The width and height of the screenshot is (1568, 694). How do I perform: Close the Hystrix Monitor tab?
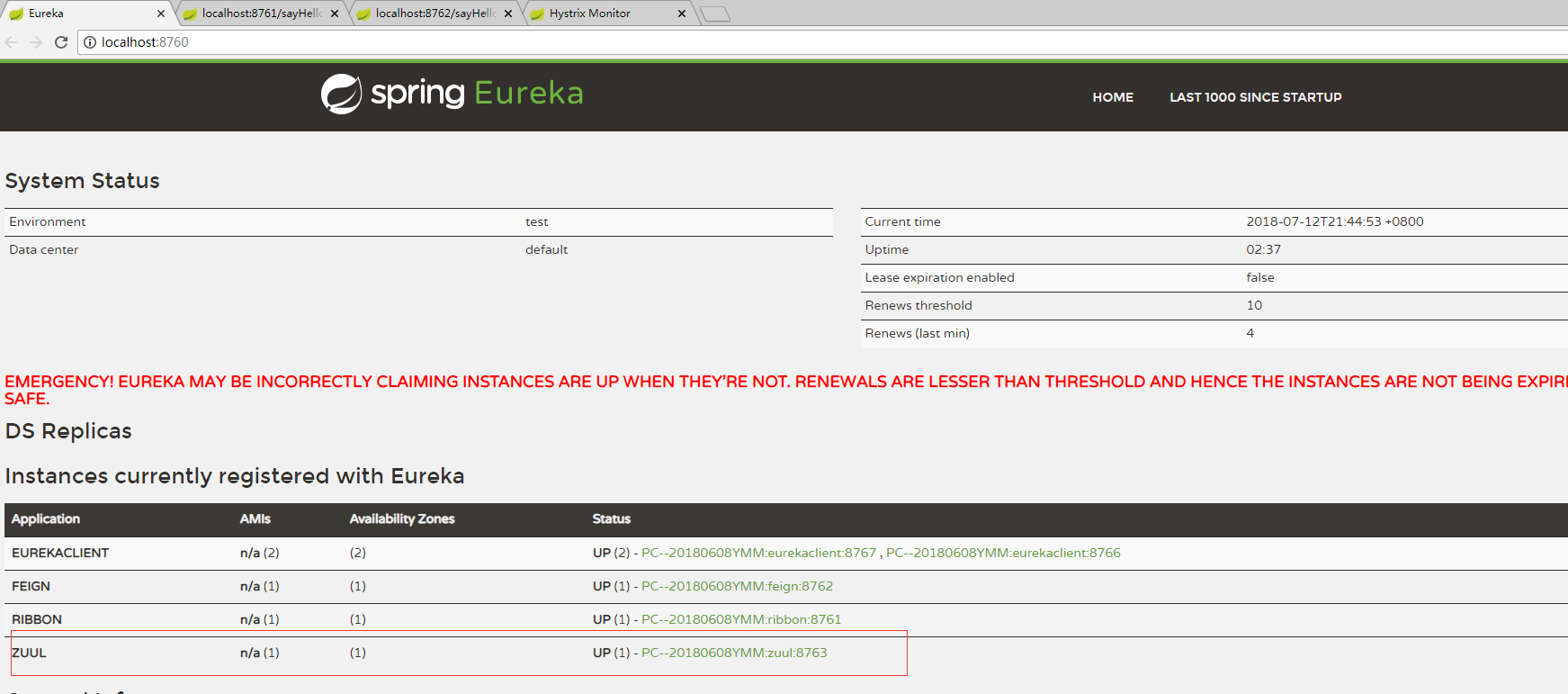click(x=682, y=14)
